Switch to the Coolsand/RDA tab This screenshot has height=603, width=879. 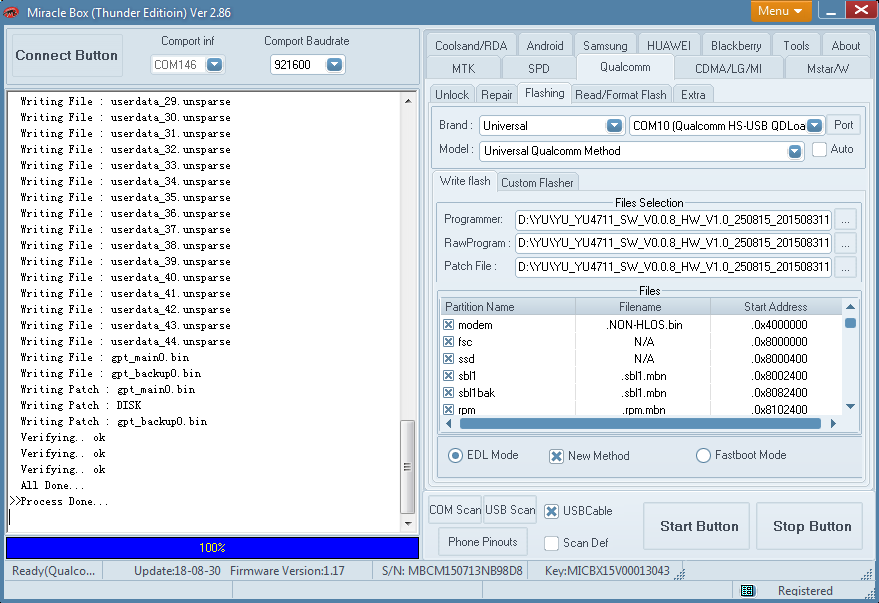tap(471, 45)
